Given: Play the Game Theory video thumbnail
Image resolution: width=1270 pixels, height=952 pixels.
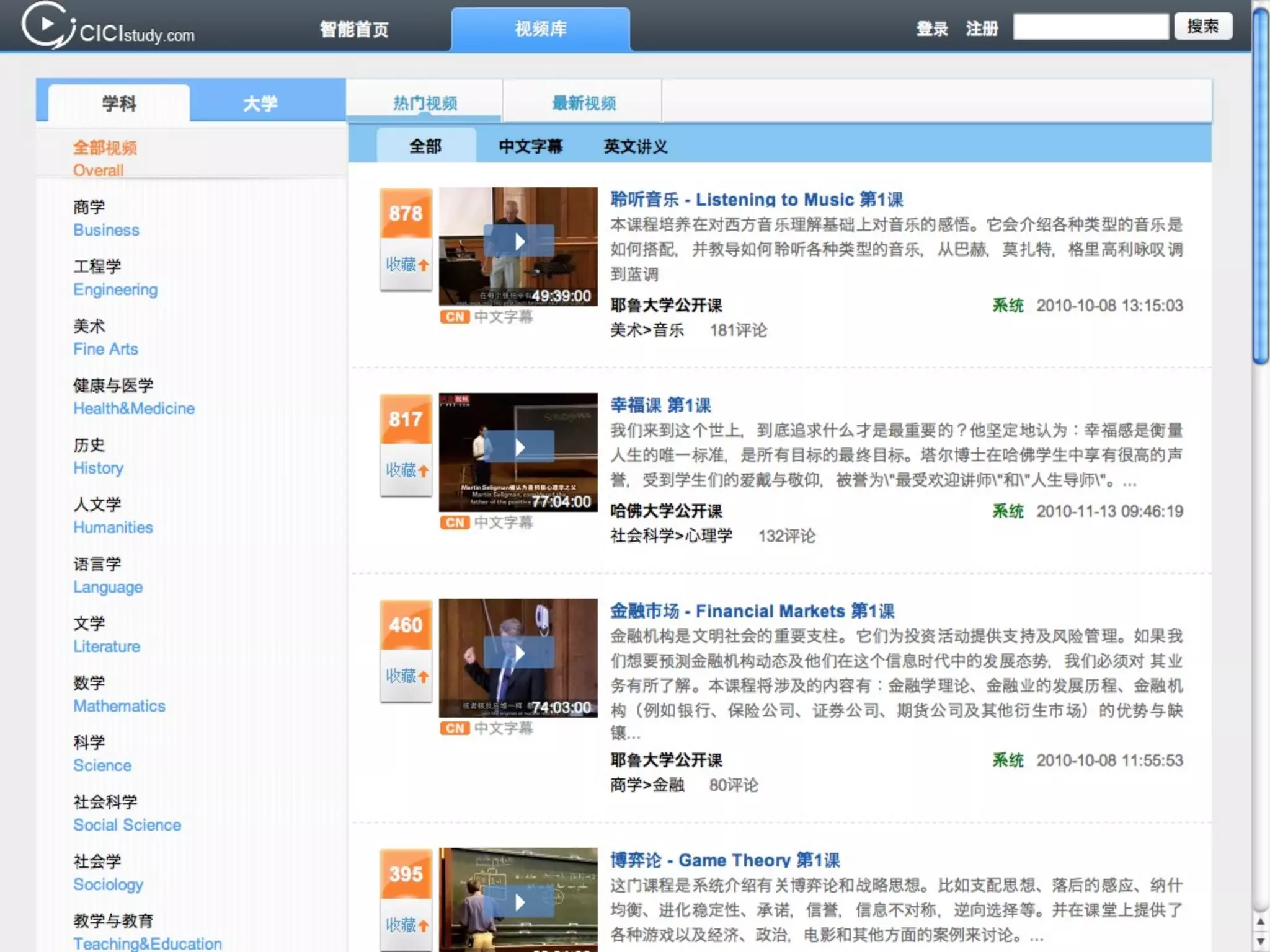Looking at the screenshot, I should (519, 902).
